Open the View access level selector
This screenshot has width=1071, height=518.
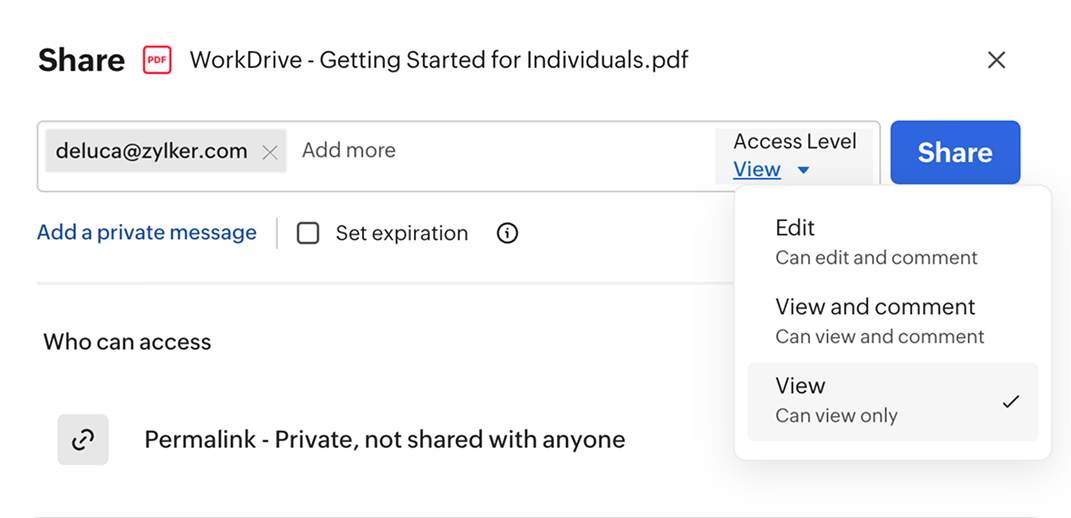(x=757, y=170)
